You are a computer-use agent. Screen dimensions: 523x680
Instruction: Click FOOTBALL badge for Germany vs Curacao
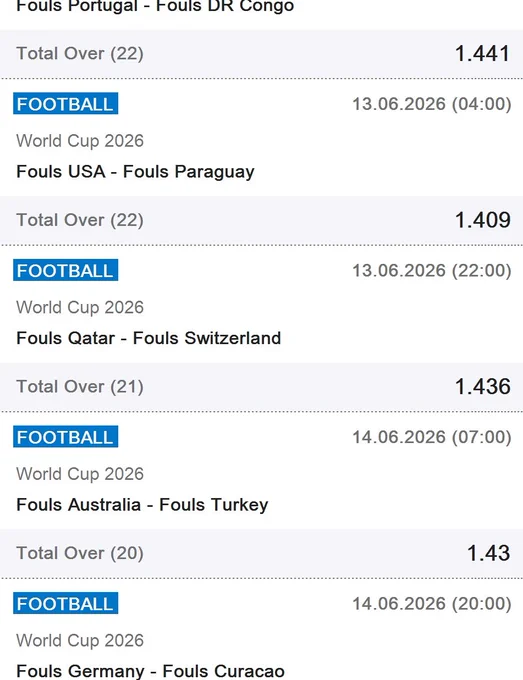pos(65,603)
